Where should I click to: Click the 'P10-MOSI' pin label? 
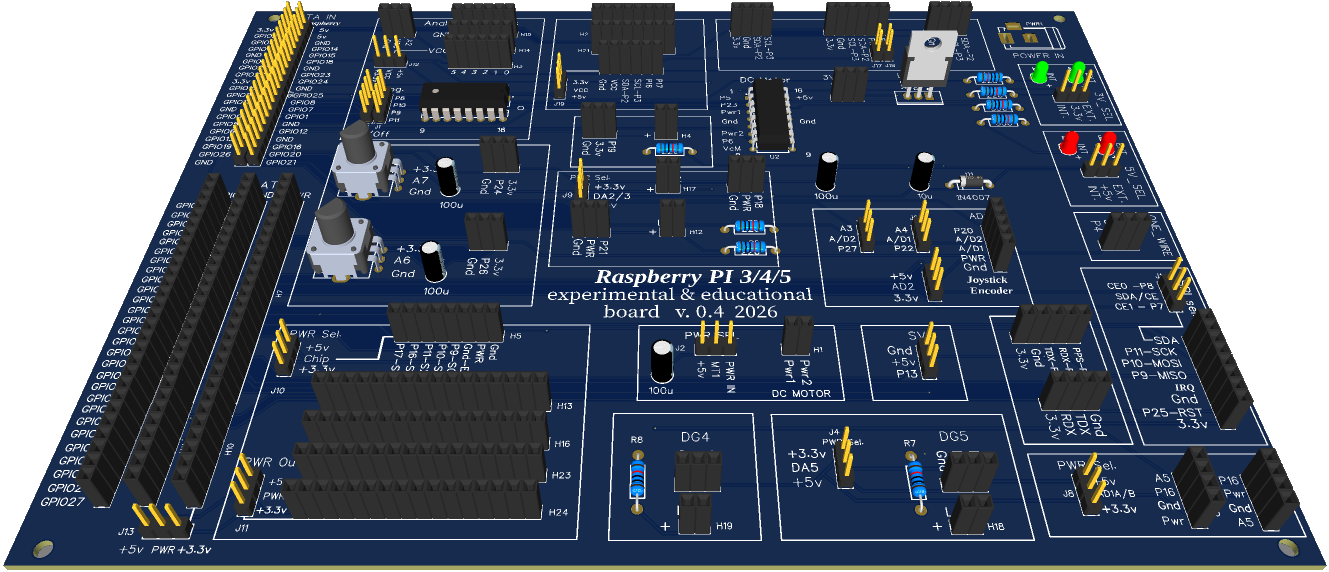tap(1152, 363)
